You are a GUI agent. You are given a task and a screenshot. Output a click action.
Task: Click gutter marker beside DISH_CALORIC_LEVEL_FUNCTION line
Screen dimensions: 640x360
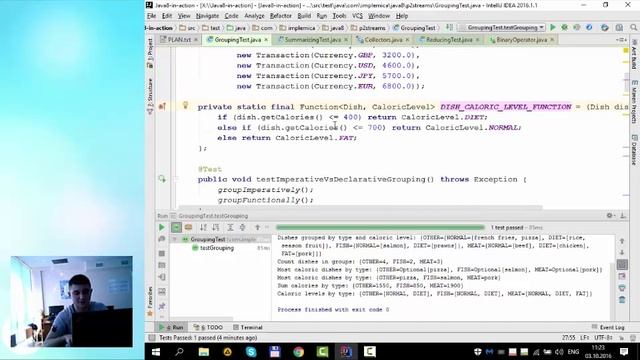coord(162,107)
